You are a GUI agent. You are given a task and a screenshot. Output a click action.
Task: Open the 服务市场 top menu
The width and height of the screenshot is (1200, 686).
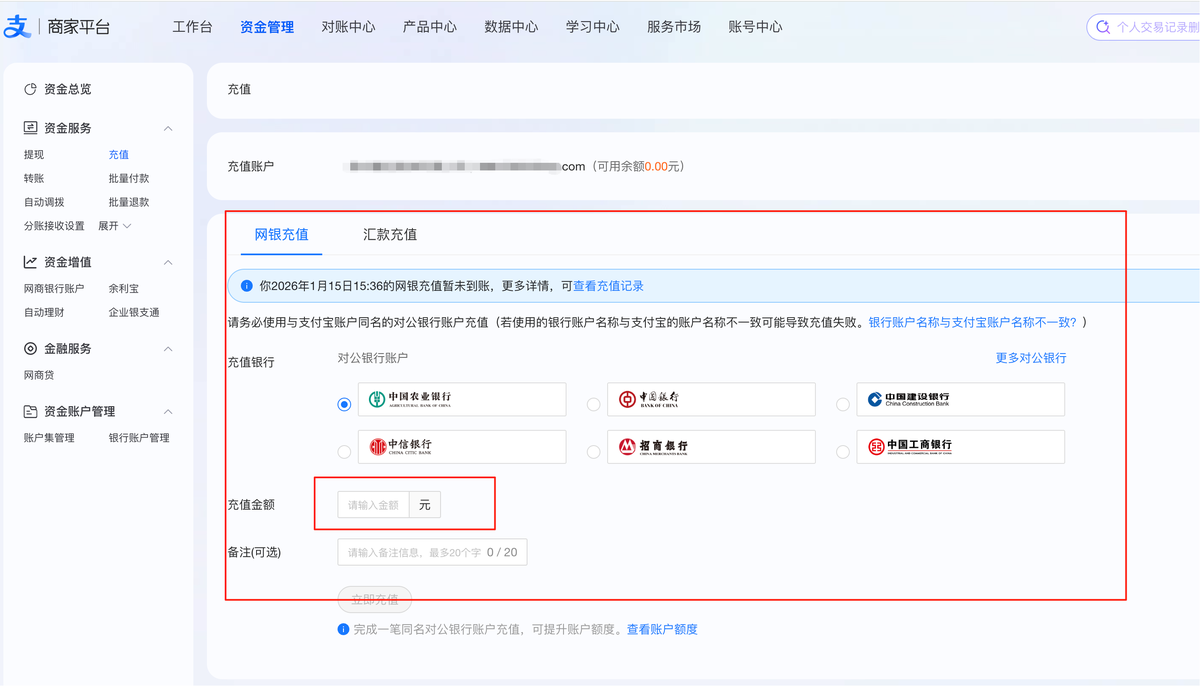[674, 27]
